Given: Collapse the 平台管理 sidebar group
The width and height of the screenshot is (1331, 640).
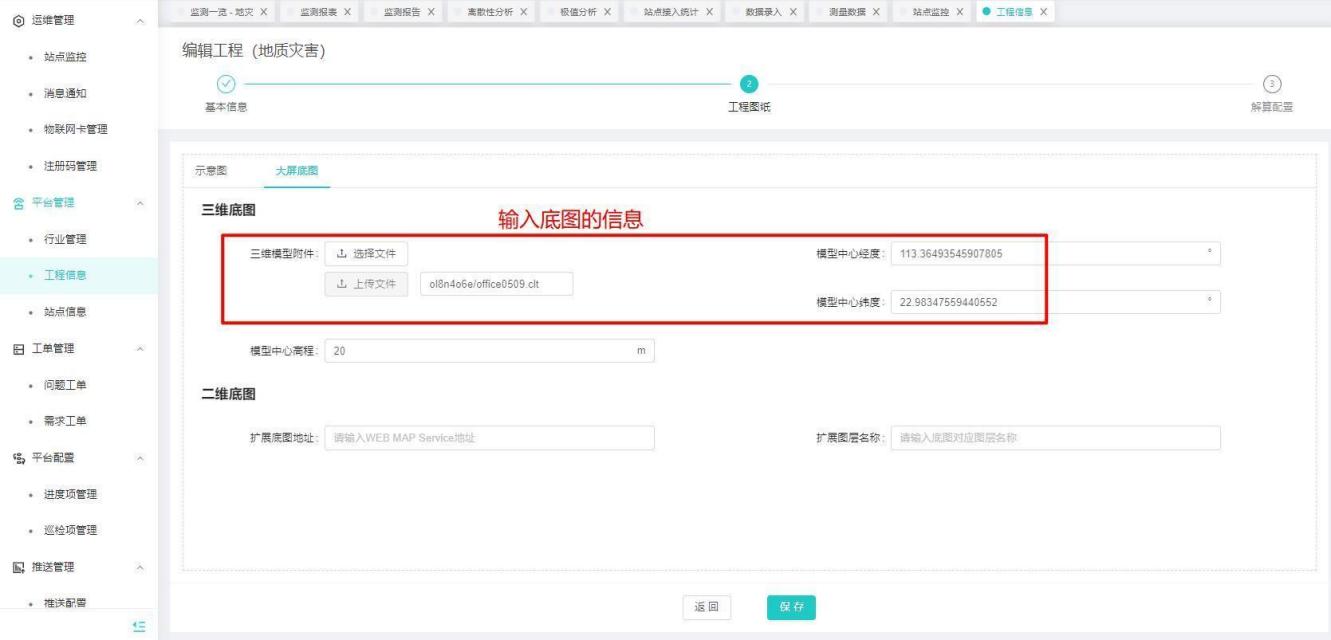Looking at the screenshot, I should click(140, 203).
